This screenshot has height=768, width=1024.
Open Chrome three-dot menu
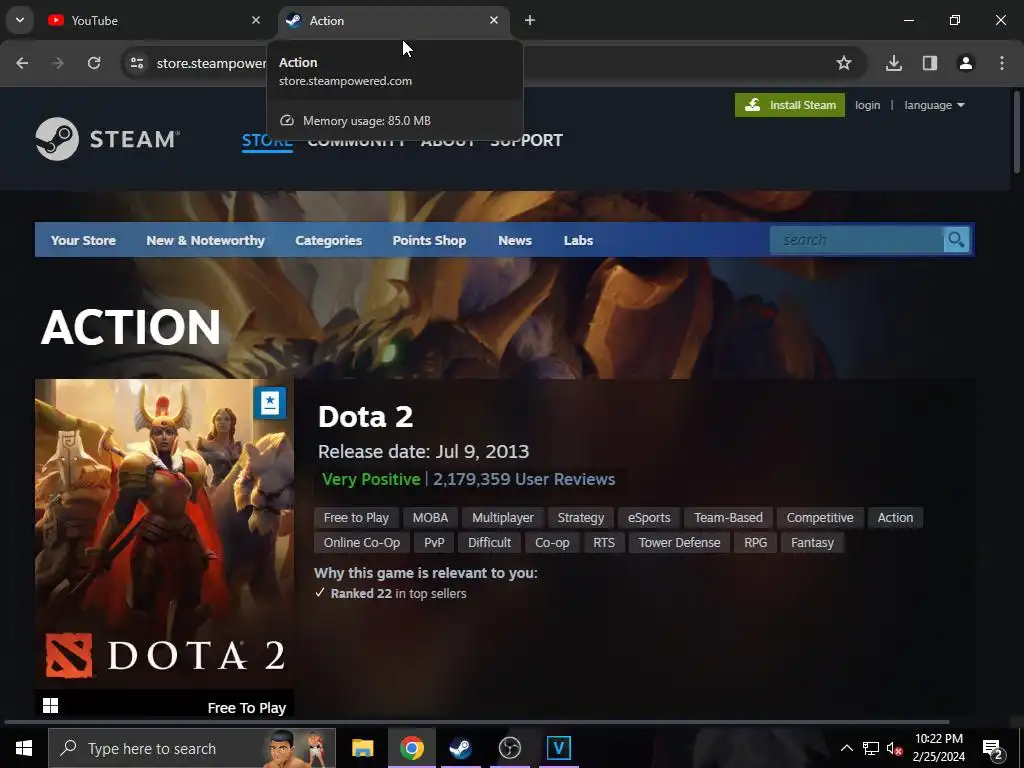pos(1002,63)
